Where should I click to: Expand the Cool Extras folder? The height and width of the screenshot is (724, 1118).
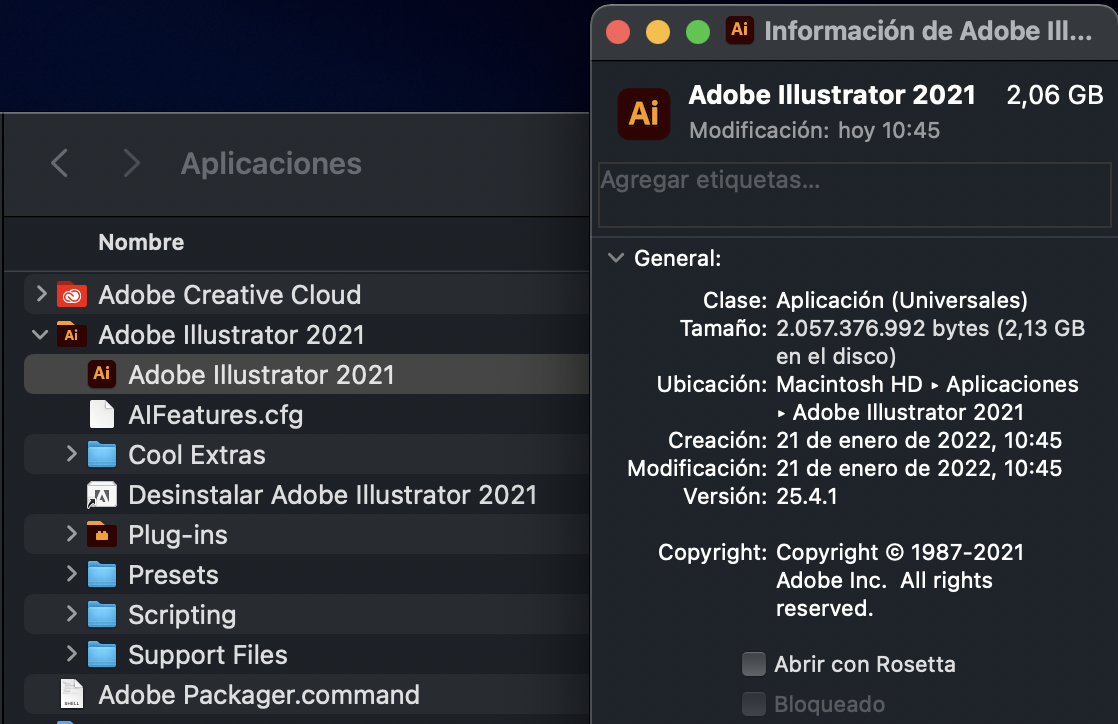pyautogui.click(x=70, y=454)
